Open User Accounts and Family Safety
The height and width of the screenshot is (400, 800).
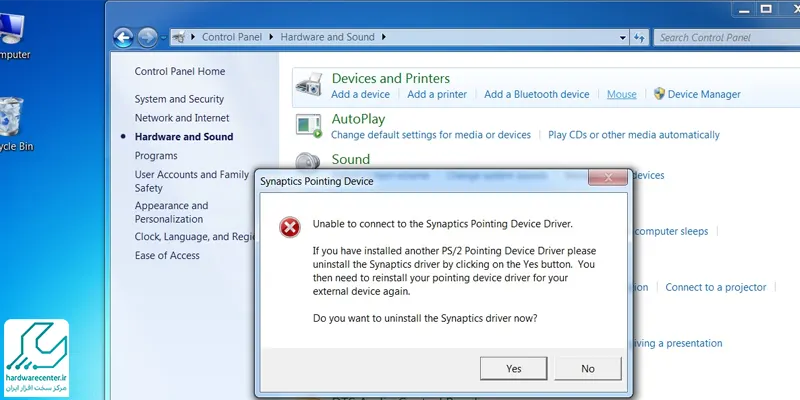click(191, 181)
